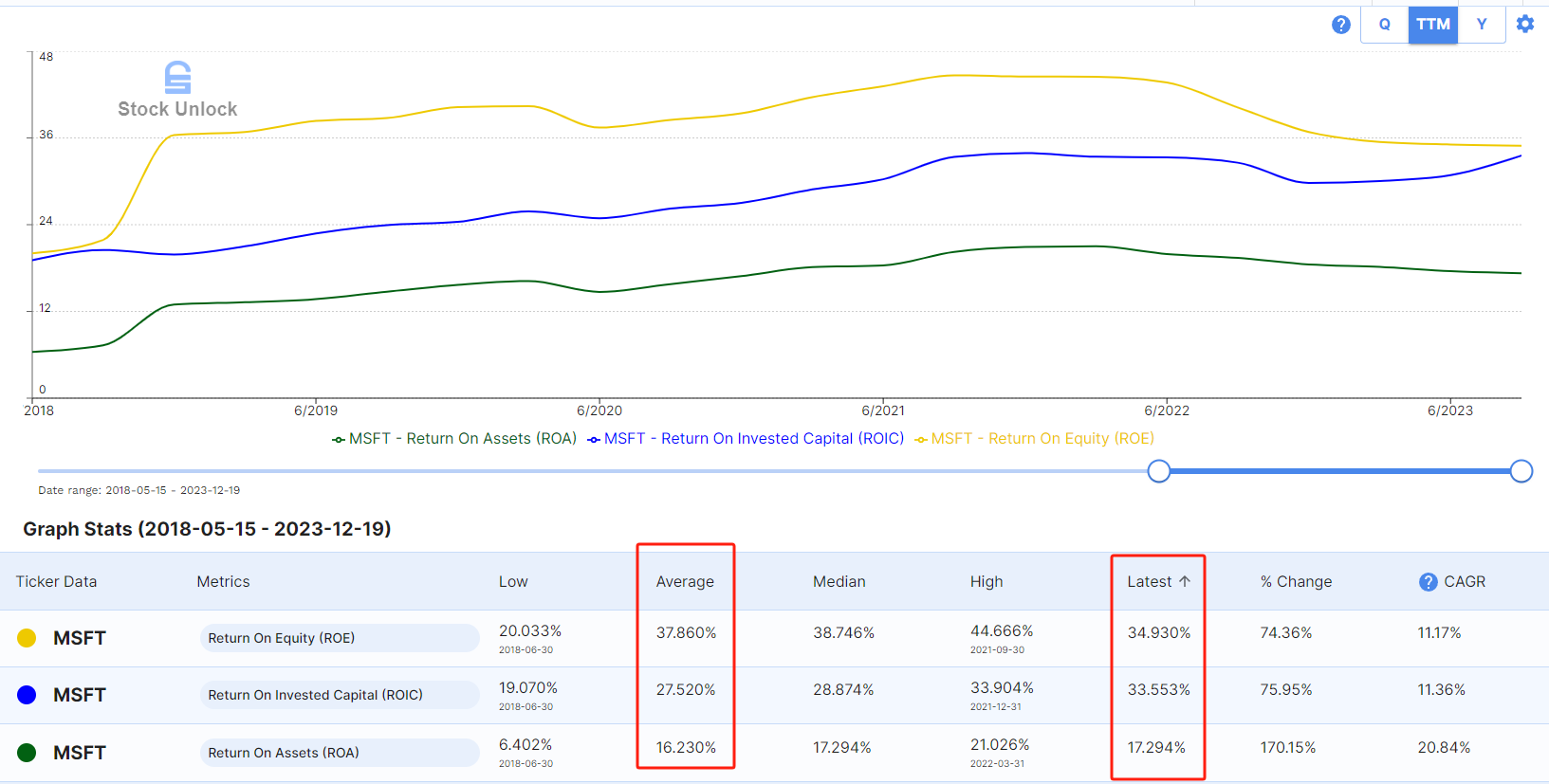
Task: Click MSFT ticker in the ROE row
Action: 80,638
